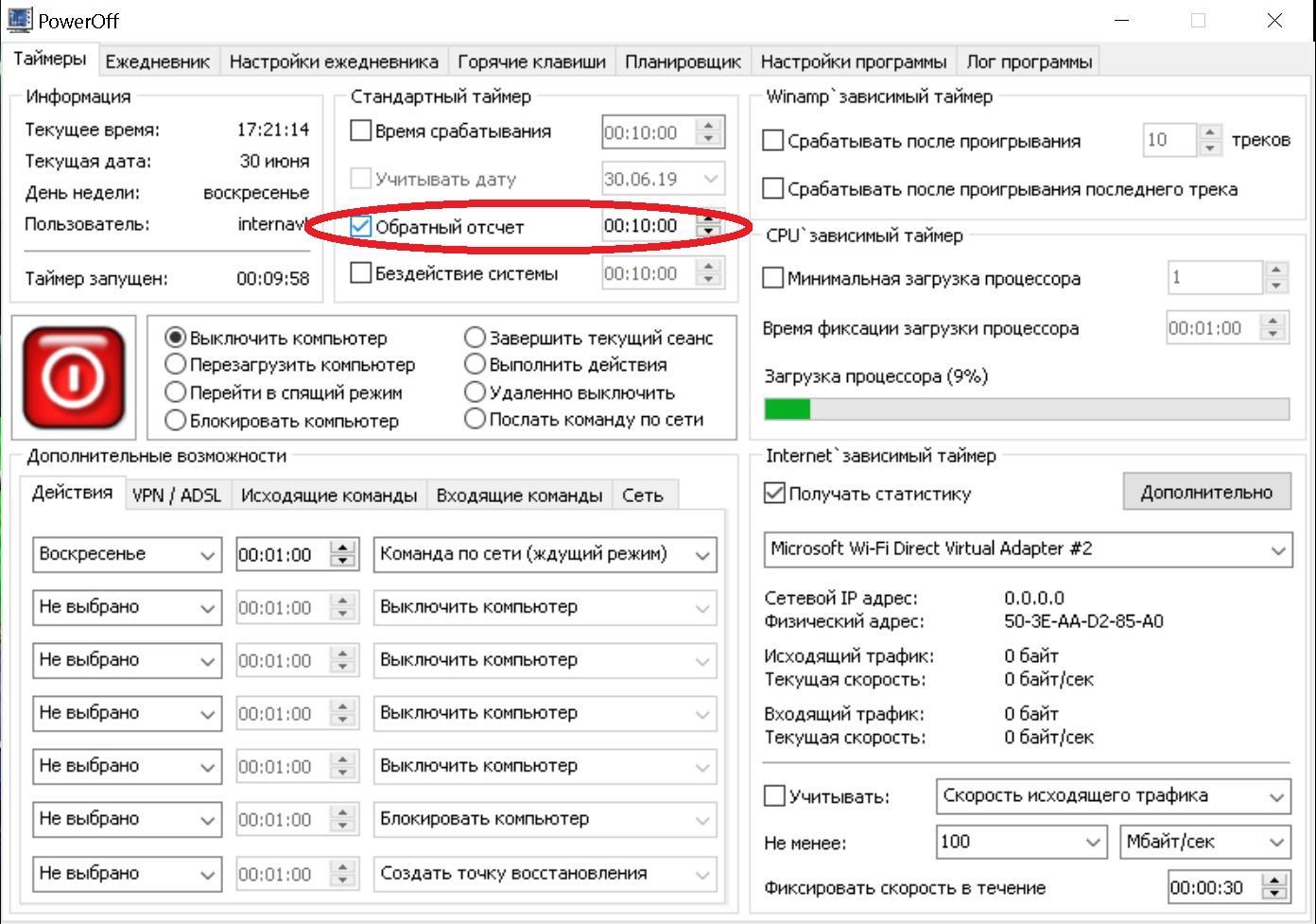
Task: Click the physical address 50-3E-AA-D2-85-A0
Action: [1083, 621]
